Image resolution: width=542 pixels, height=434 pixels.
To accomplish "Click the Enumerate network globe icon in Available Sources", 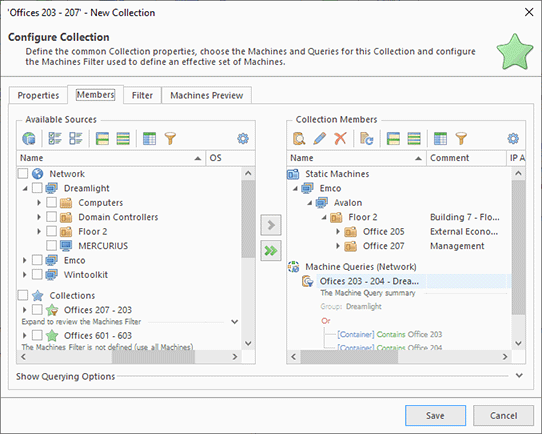I will (x=29, y=139).
